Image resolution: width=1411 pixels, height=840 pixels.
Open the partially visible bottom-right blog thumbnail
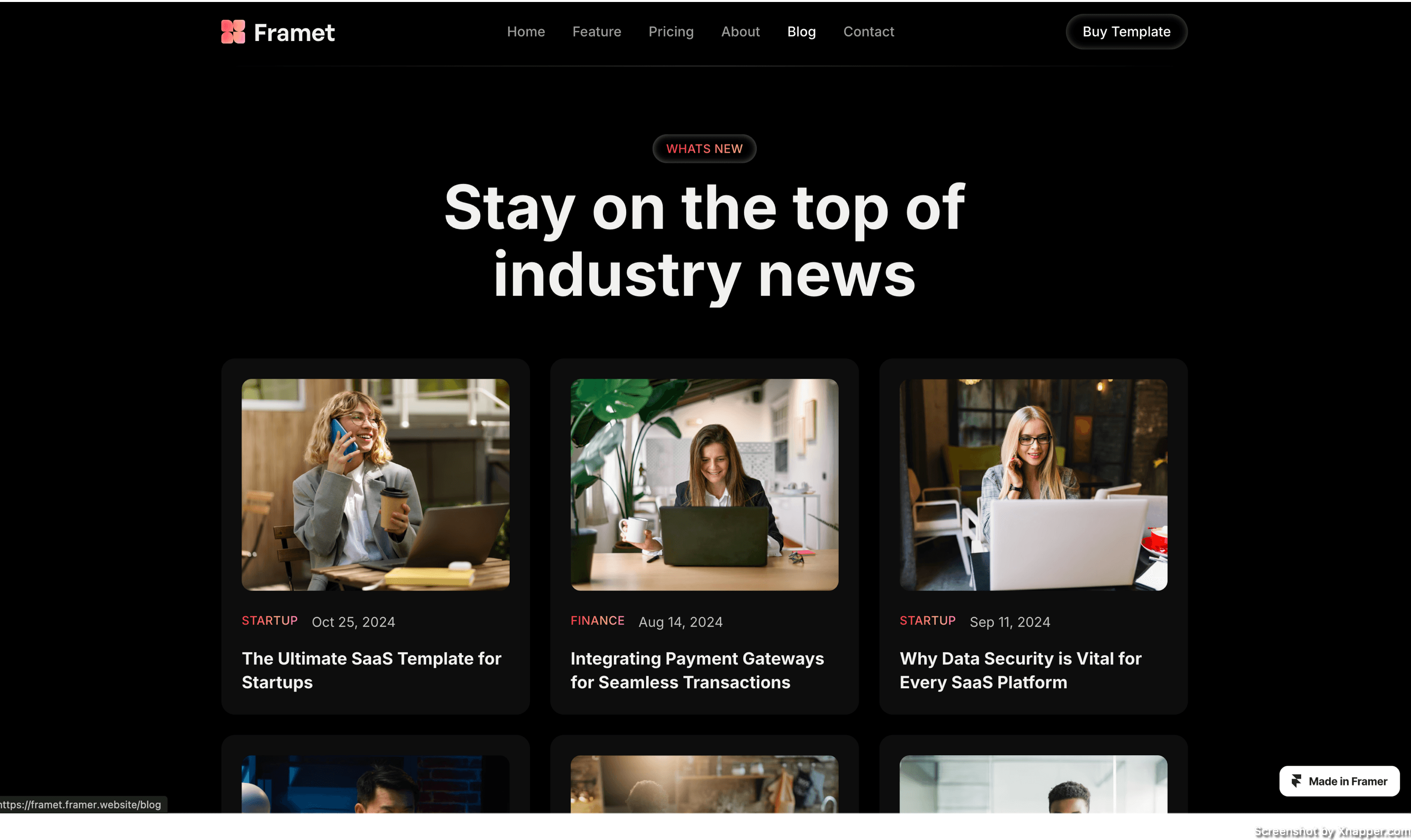click(1033, 784)
